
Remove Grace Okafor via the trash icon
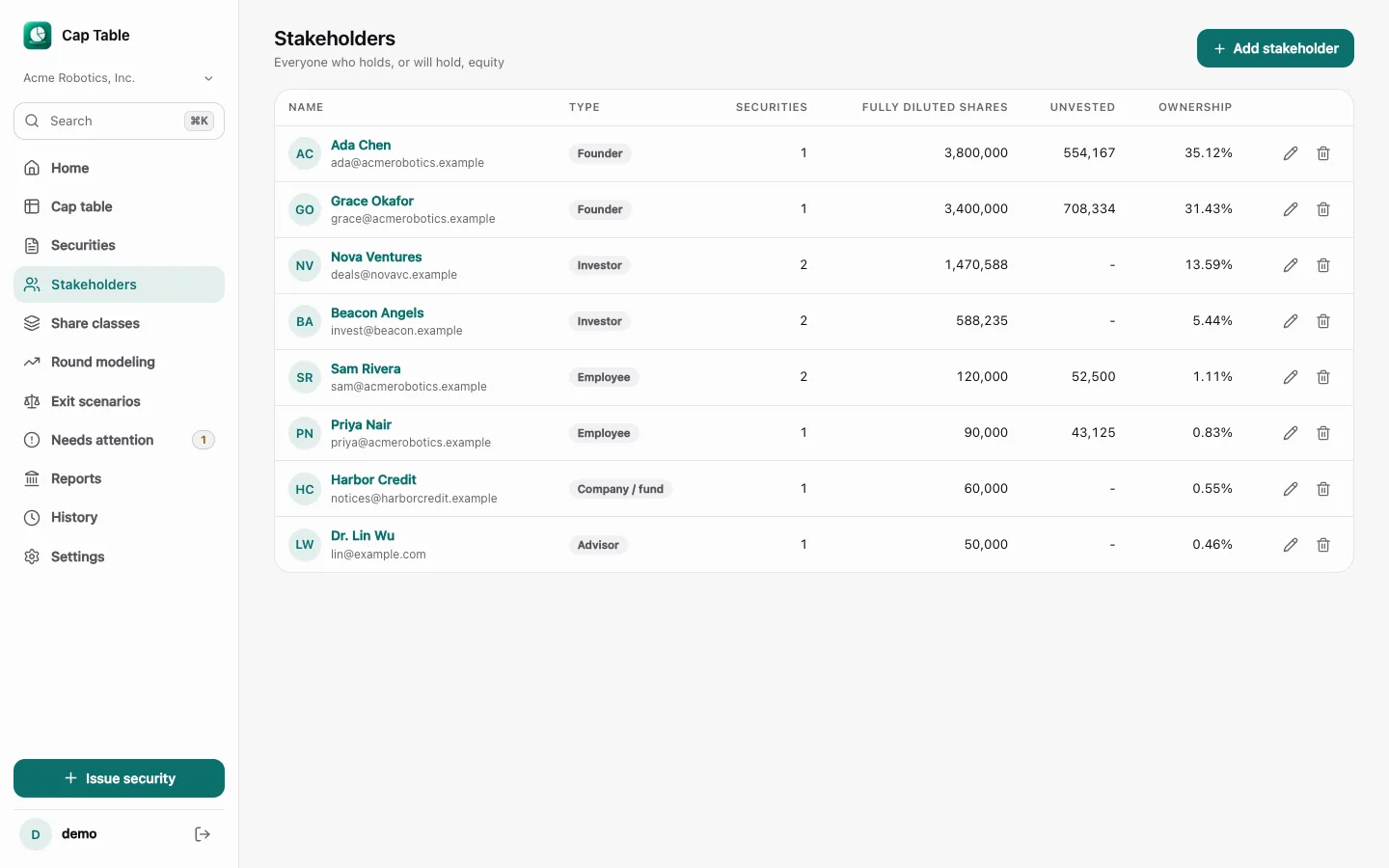[x=1323, y=209]
